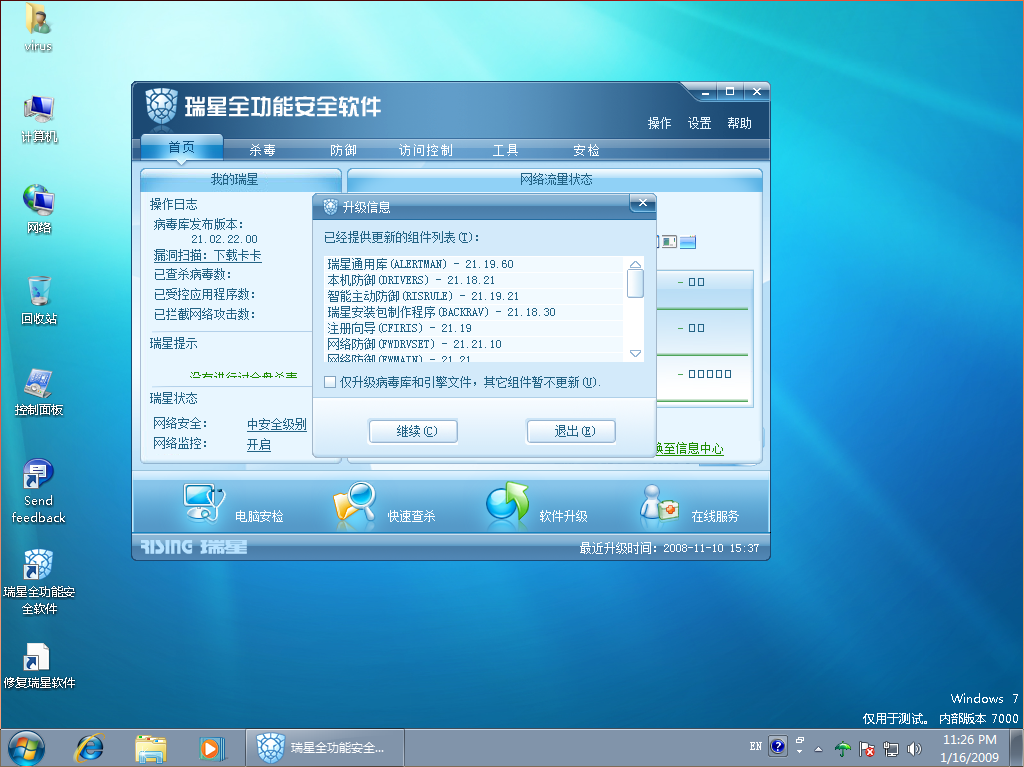
Task: Switch to the 访问控制 access control tab
Action: coord(425,150)
